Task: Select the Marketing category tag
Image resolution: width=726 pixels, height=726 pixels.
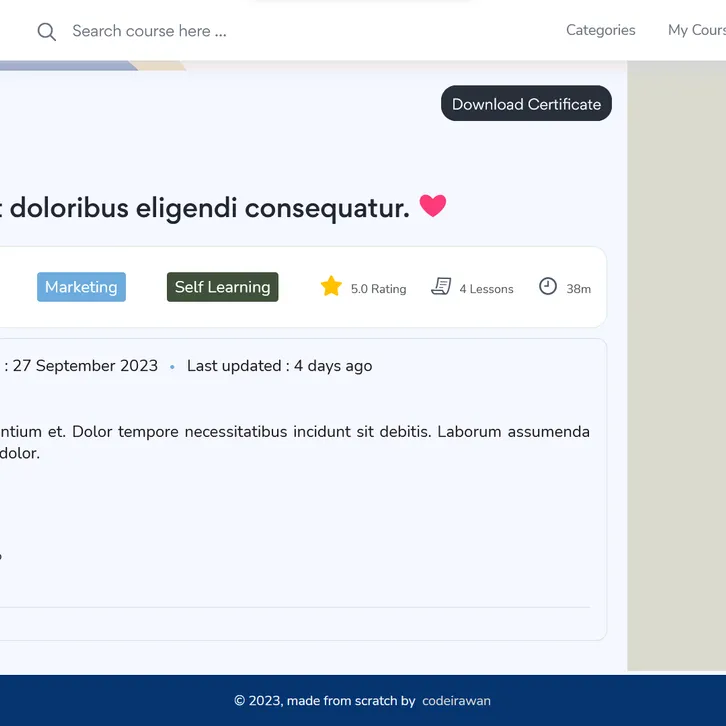Action: pyautogui.click(x=81, y=287)
